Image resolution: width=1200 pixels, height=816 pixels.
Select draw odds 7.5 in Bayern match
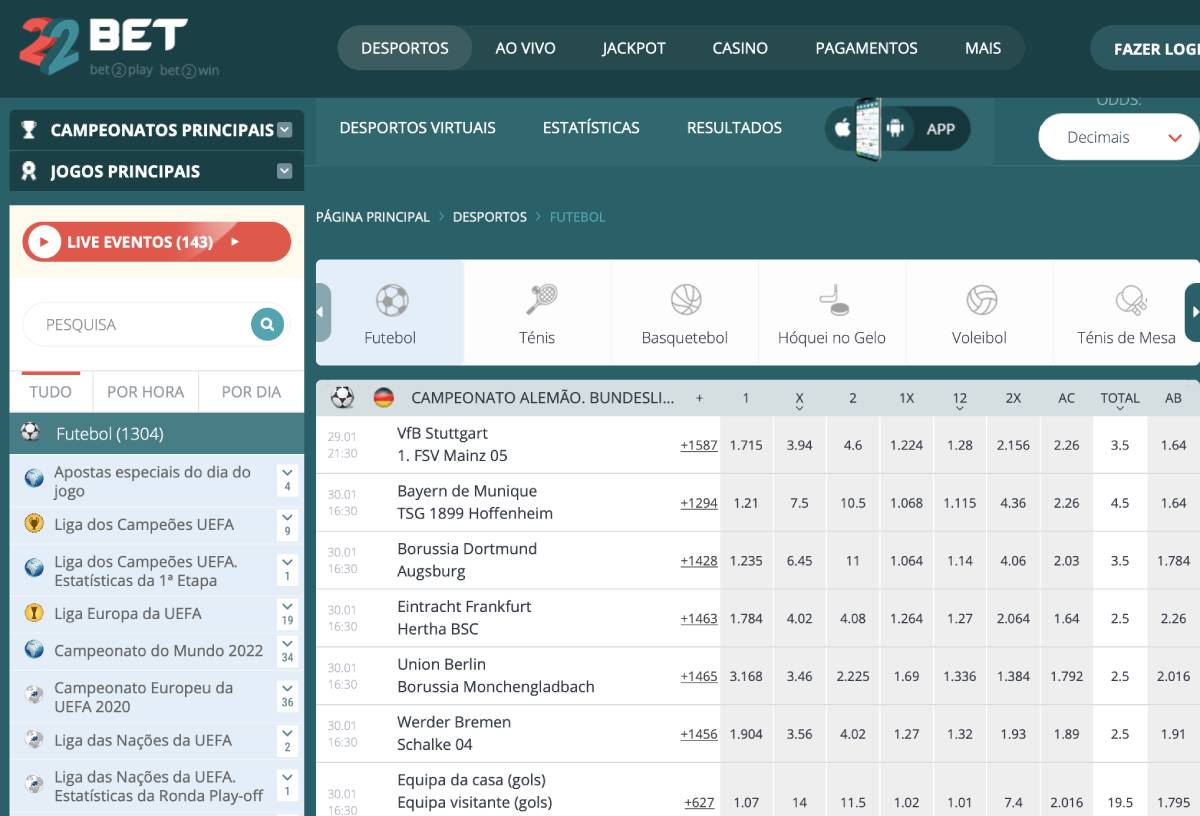click(x=799, y=503)
